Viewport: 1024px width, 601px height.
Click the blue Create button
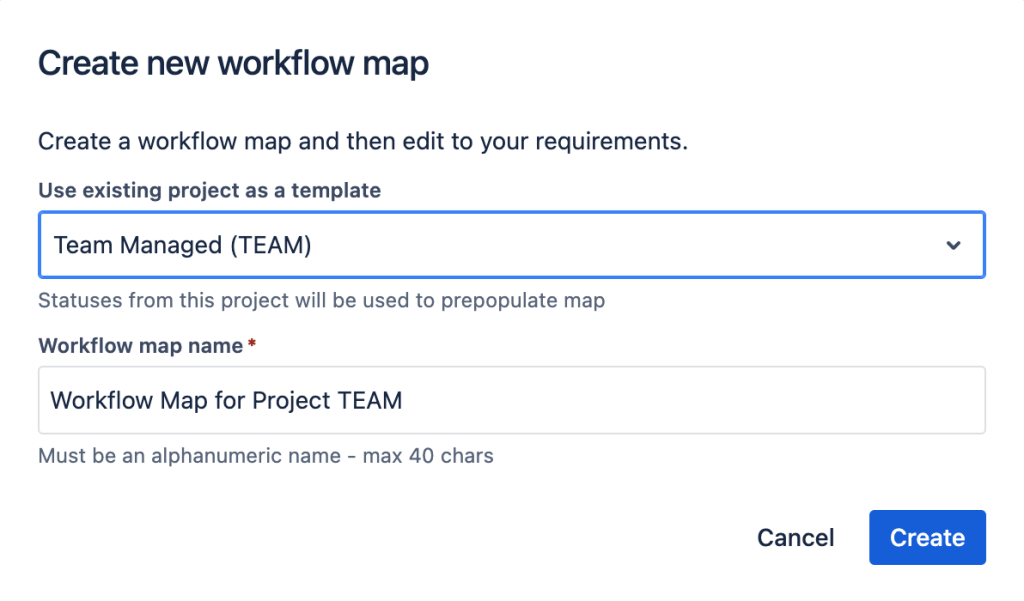tap(927, 538)
